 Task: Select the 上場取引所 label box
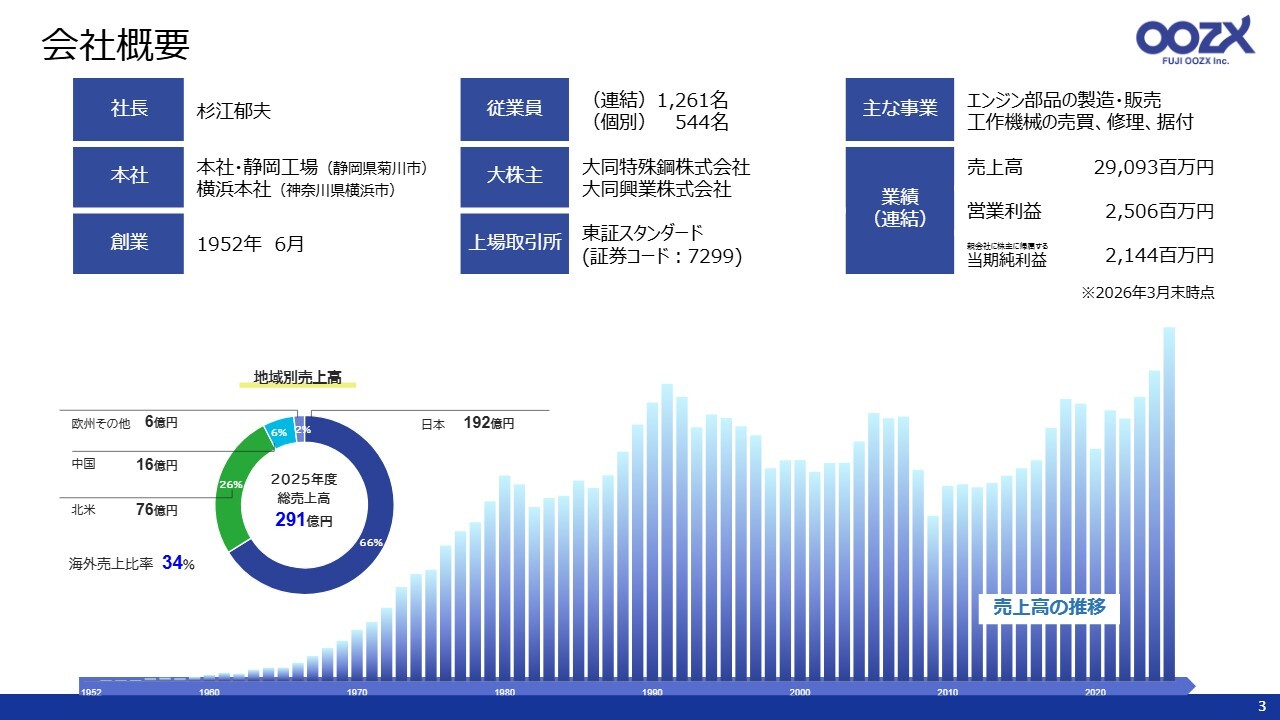pyautogui.click(x=515, y=243)
